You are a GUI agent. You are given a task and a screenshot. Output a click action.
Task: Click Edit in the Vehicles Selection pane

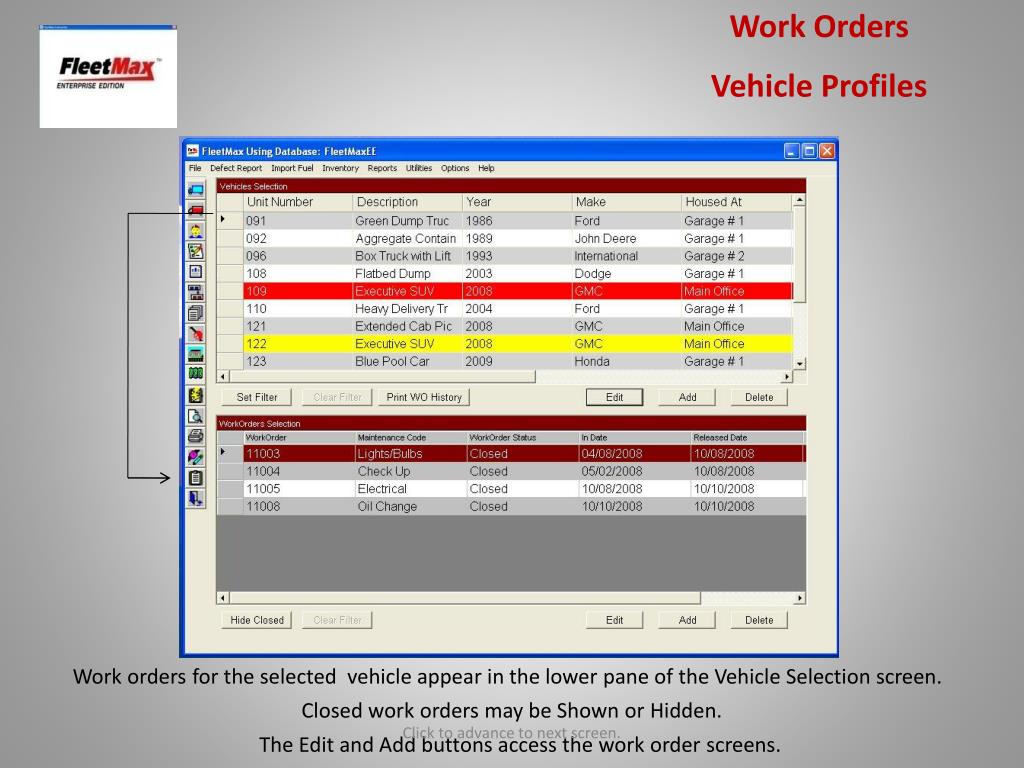(x=615, y=397)
